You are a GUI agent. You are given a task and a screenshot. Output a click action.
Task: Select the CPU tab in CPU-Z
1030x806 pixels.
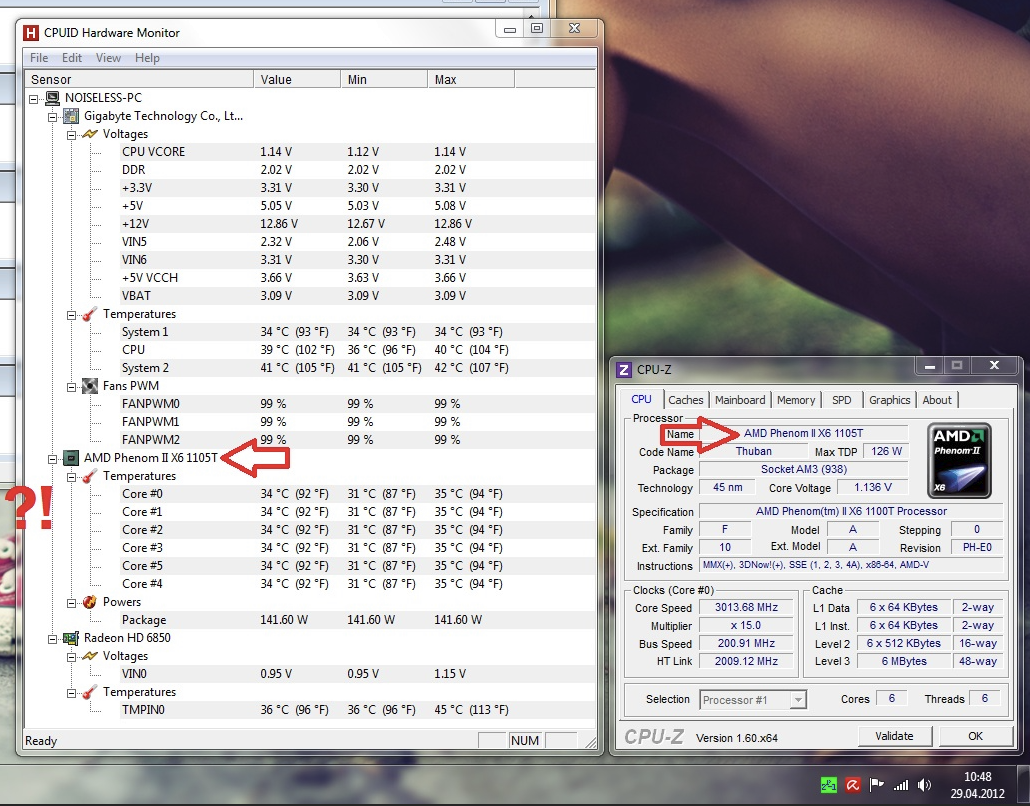coord(641,399)
